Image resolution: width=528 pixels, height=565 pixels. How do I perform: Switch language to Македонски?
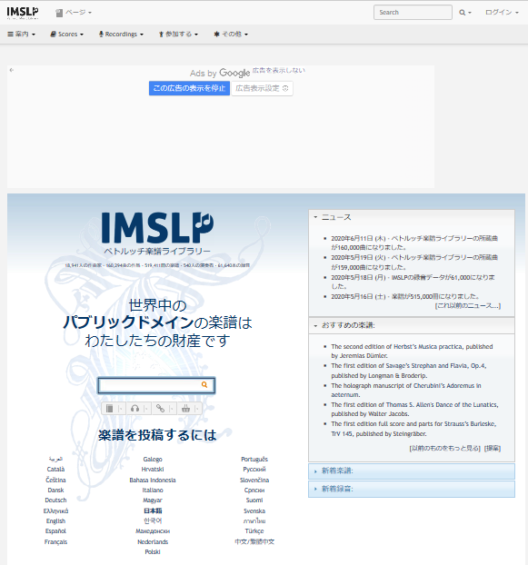[x=152, y=531]
